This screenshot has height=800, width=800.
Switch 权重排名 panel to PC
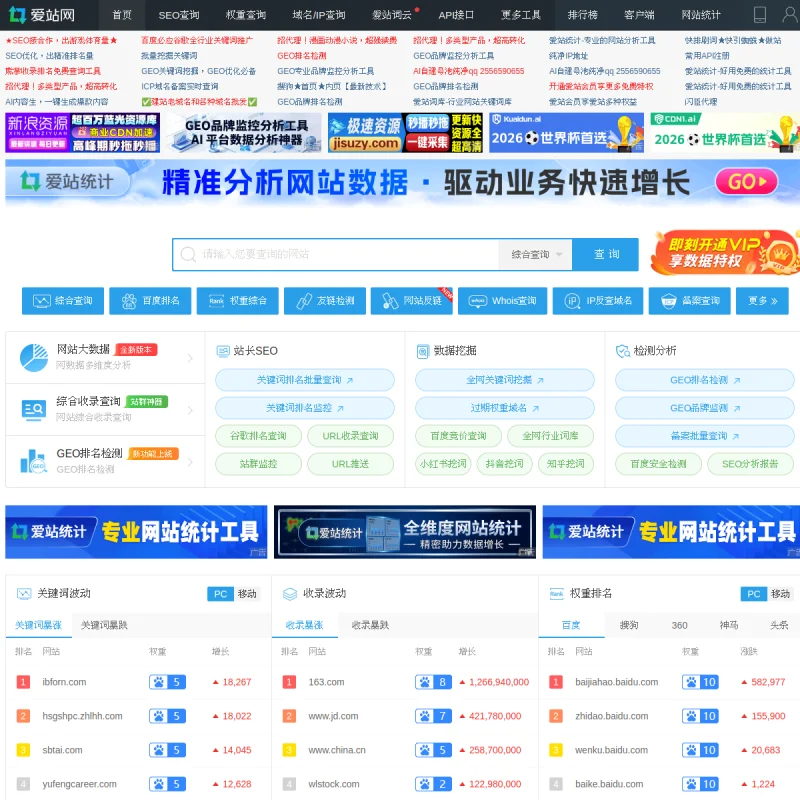coord(754,594)
